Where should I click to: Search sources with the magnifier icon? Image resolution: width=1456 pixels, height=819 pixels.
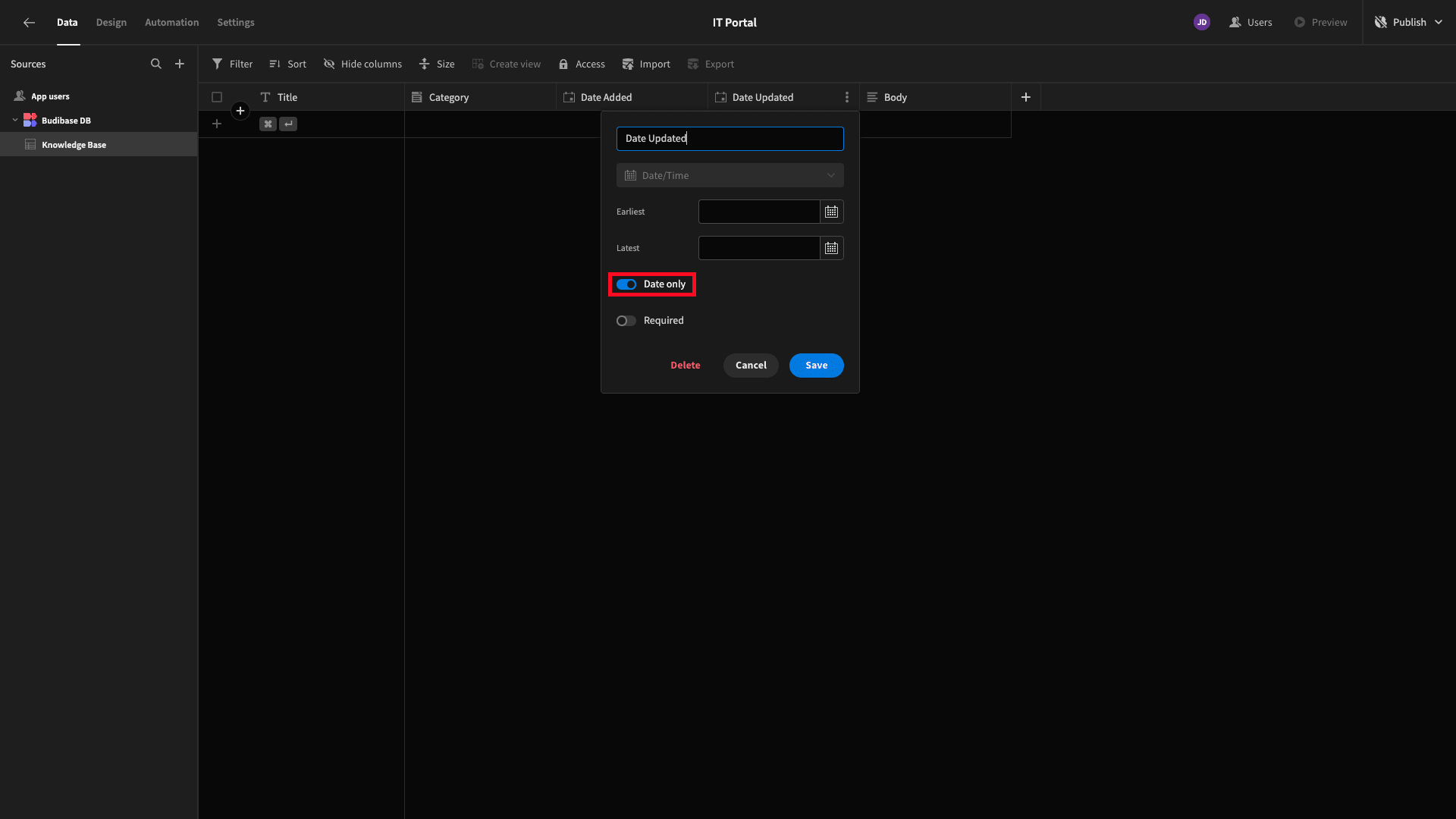point(156,64)
